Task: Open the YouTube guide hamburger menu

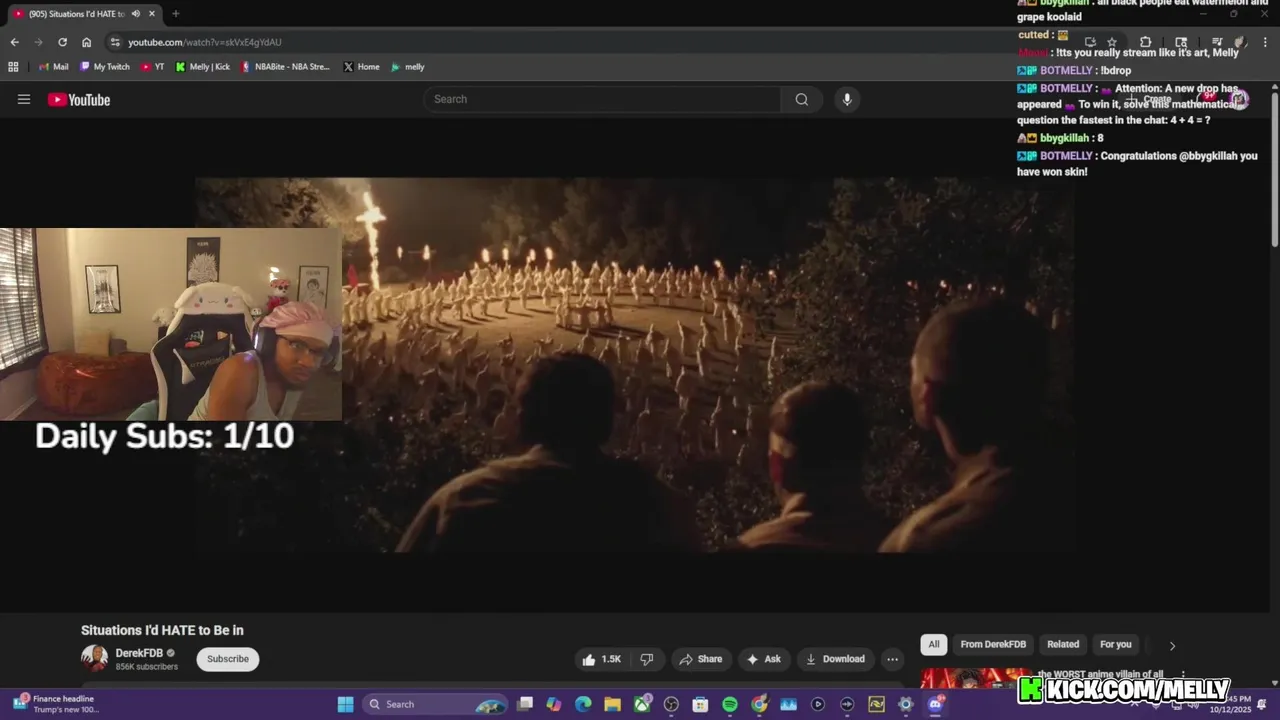Action: click(x=24, y=99)
